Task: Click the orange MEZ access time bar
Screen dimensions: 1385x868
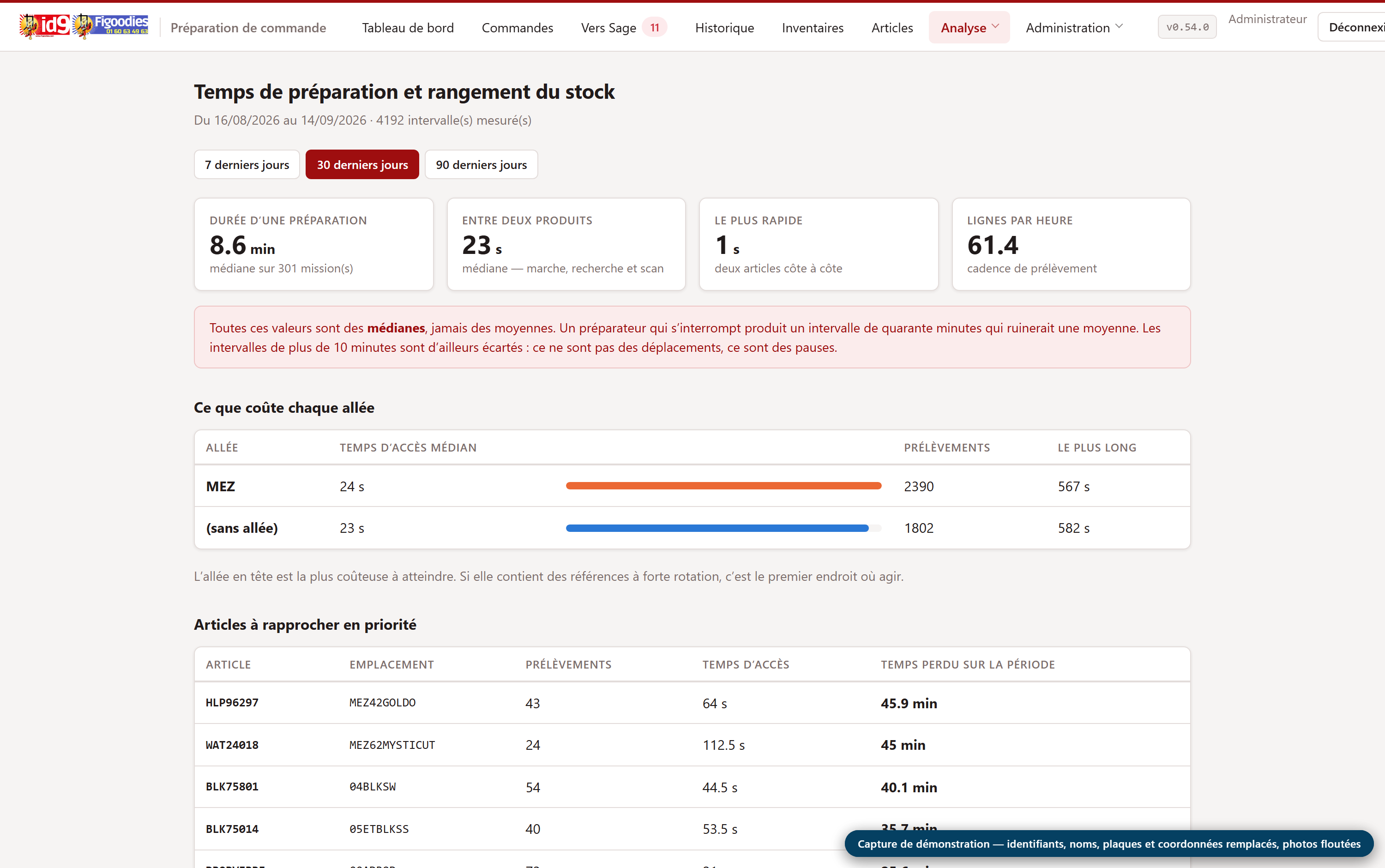Action: (x=723, y=486)
